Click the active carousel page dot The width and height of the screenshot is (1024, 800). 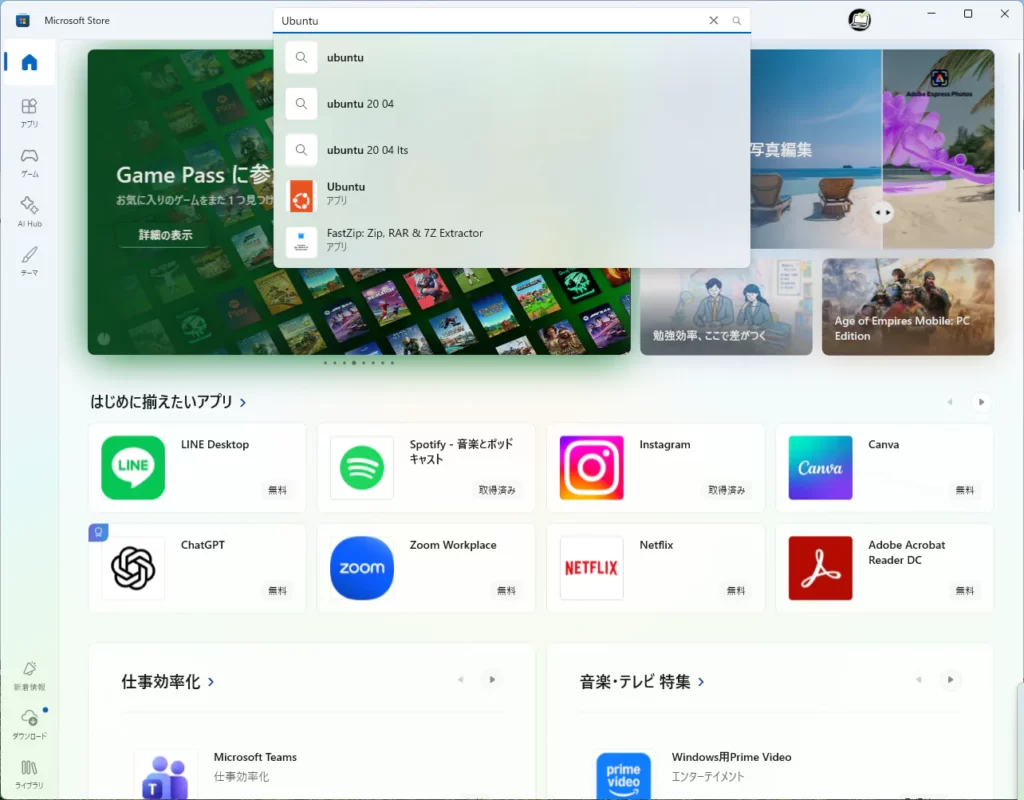[x=354, y=362]
